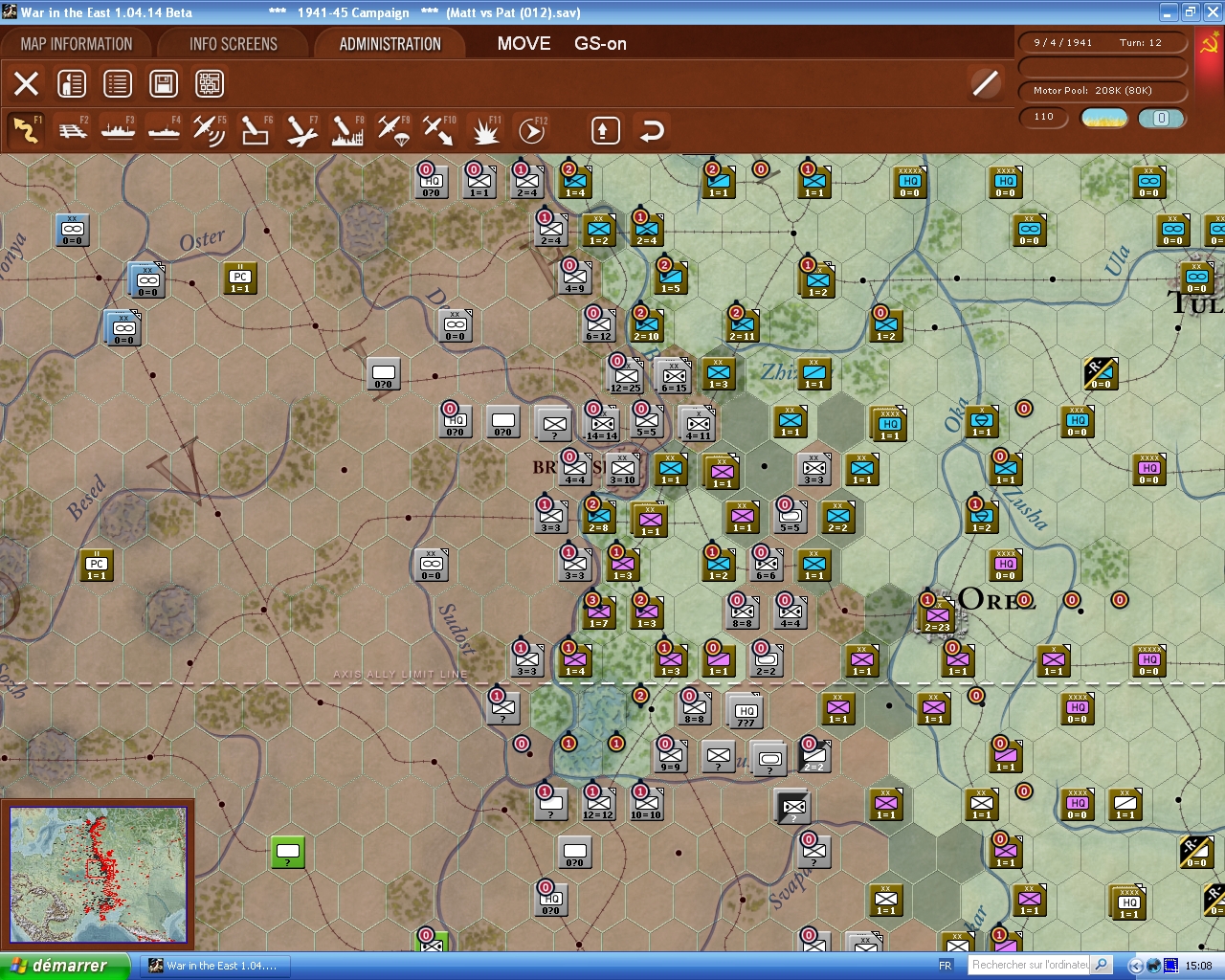Close the administration toolbar with the X icon
Viewport: 1225px width, 980px height.
(27, 83)
